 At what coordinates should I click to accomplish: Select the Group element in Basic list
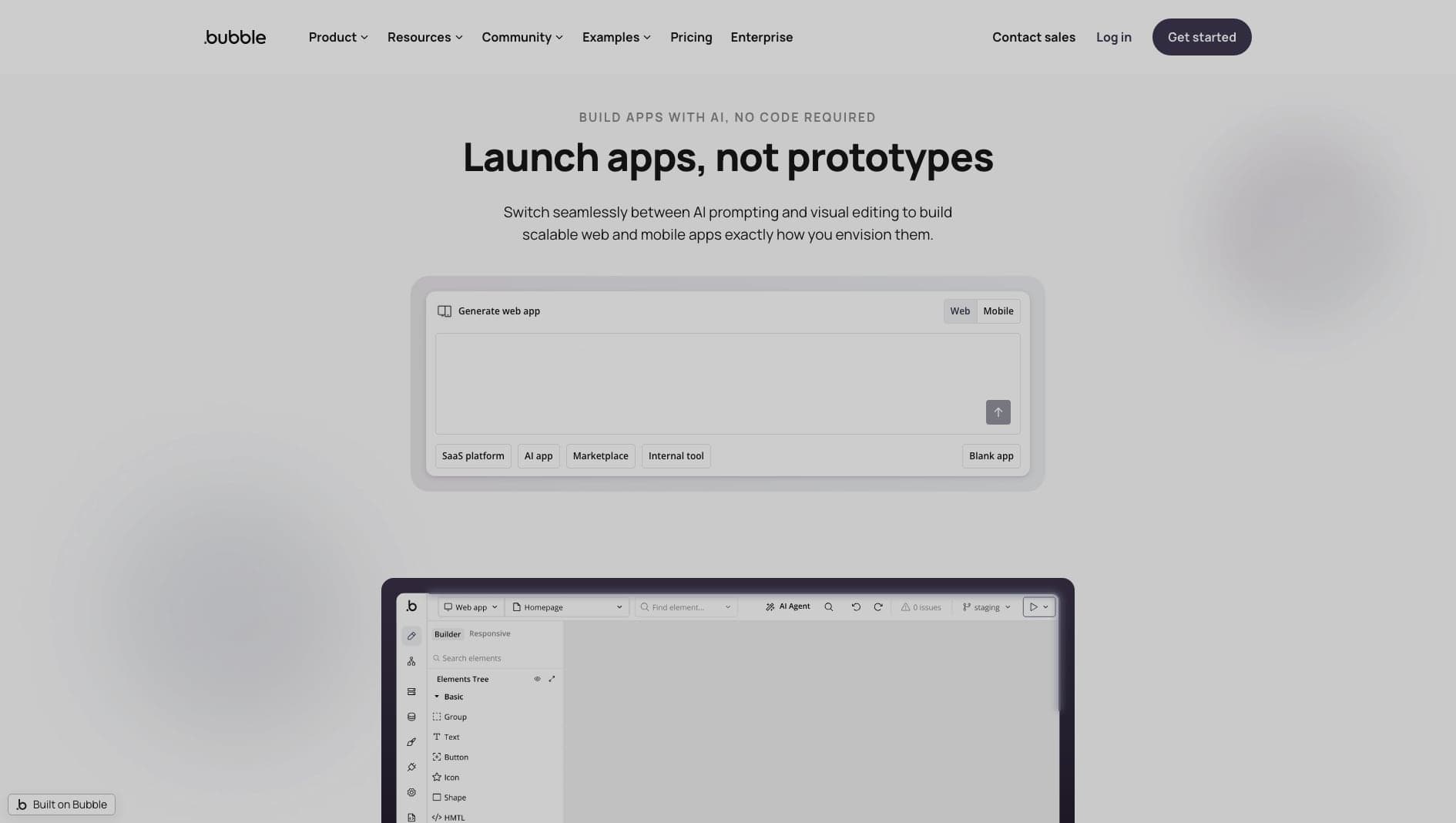click(x=450, y=717)
